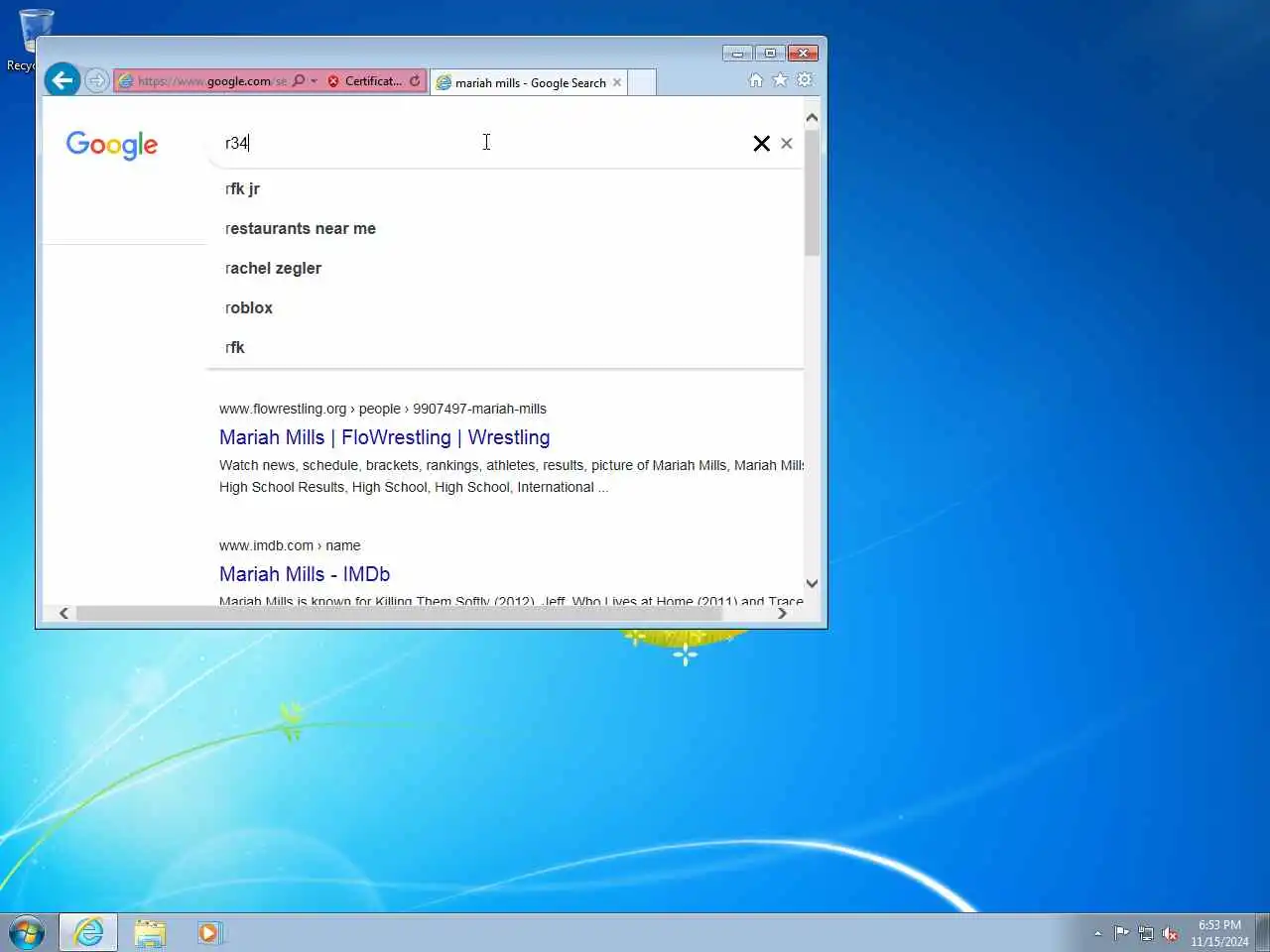The width and height of the screenshot is (1270, 952).
Task: Click the horizontal scrollbar left arrow
Action: point(64,613)
